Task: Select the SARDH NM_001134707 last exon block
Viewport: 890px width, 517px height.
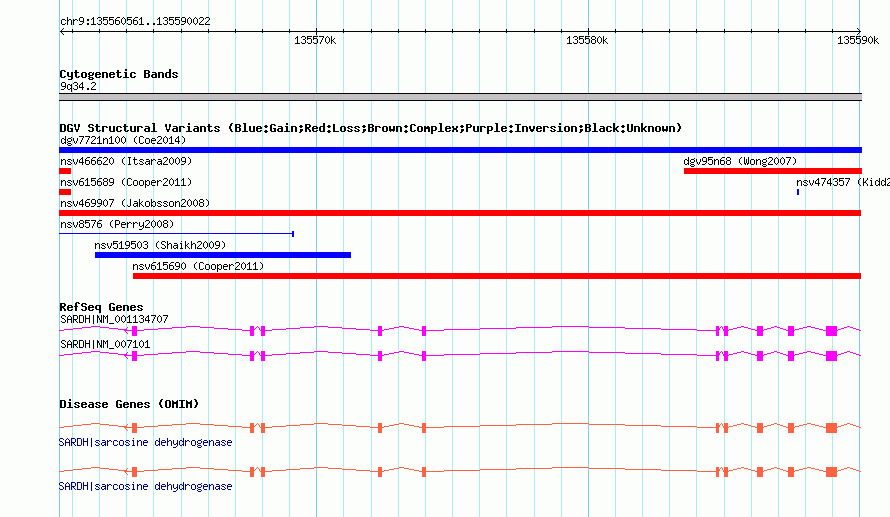Action: [832, 331]
